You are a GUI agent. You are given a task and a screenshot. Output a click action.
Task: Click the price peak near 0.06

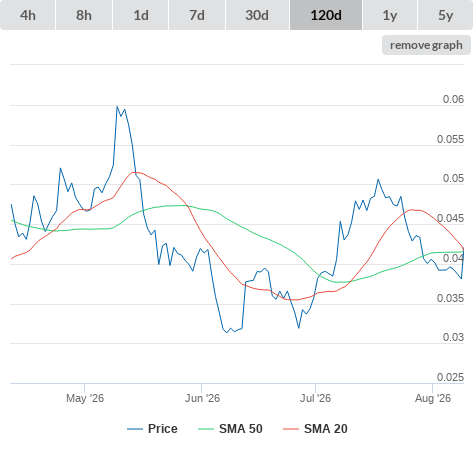pos(117,107)
